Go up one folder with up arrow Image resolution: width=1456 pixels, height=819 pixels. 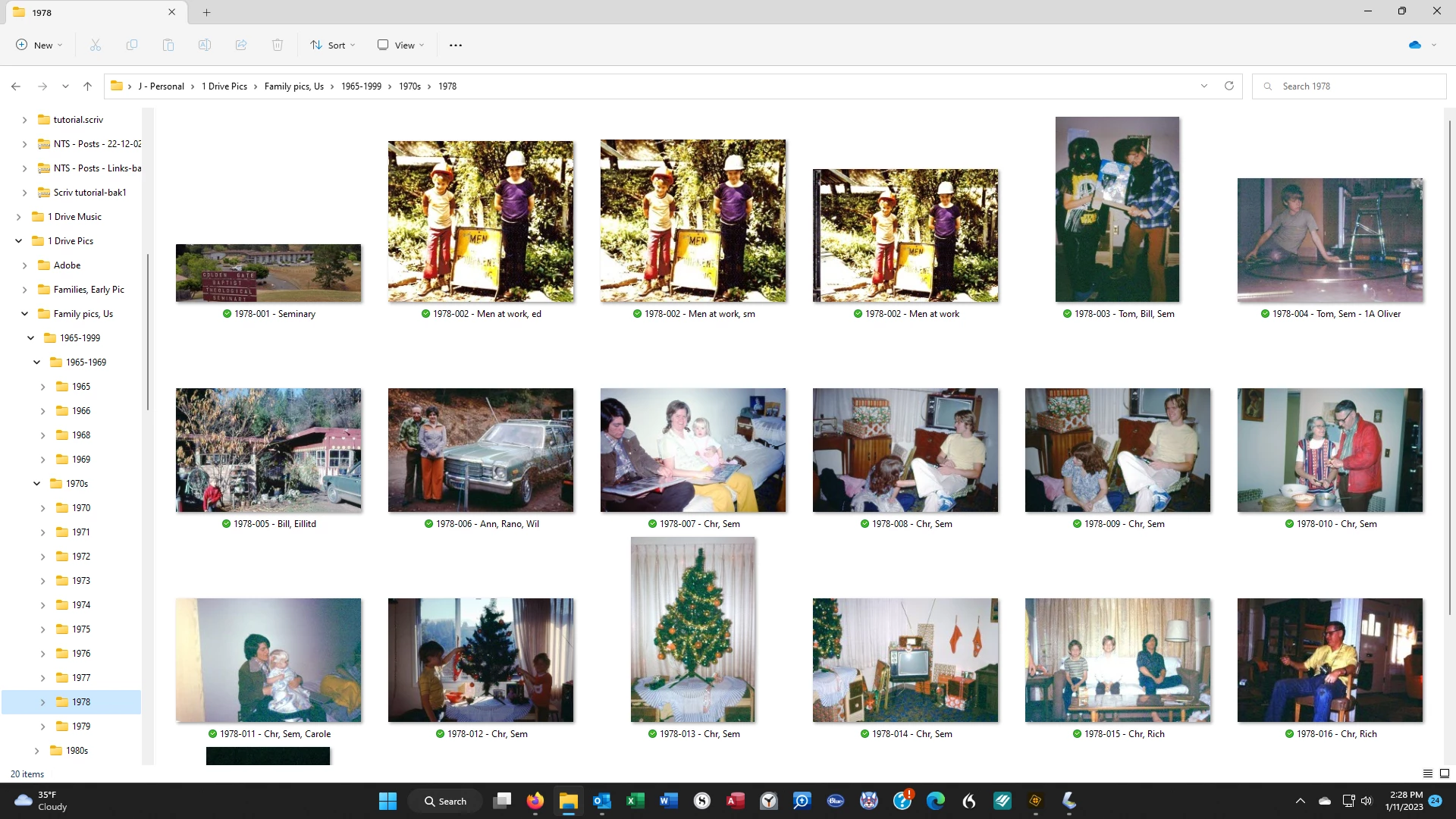click(x=88, y=86)
